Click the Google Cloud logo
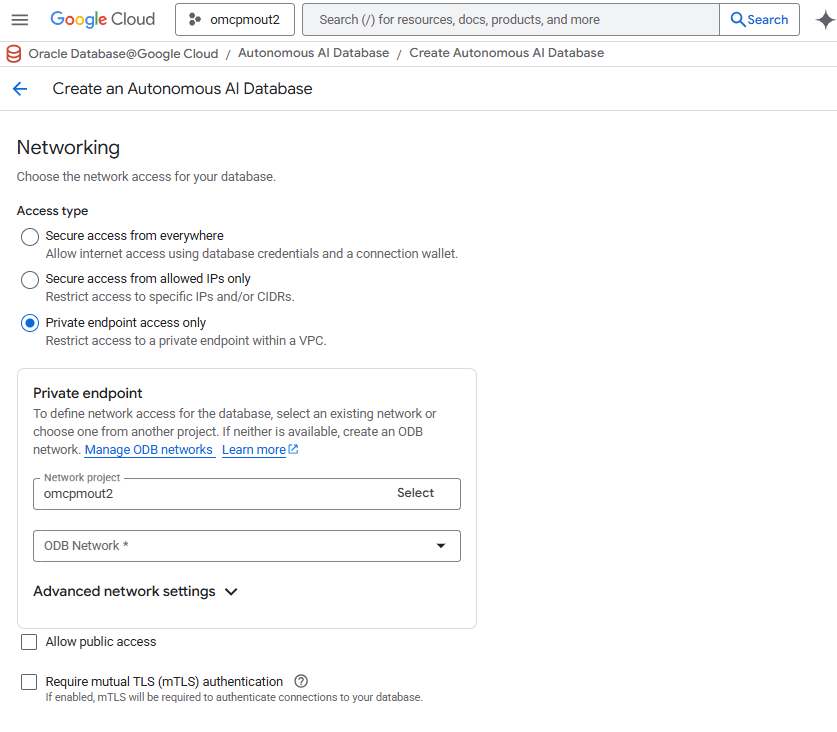The image size is (837, 732). click(x=103, y=19)
